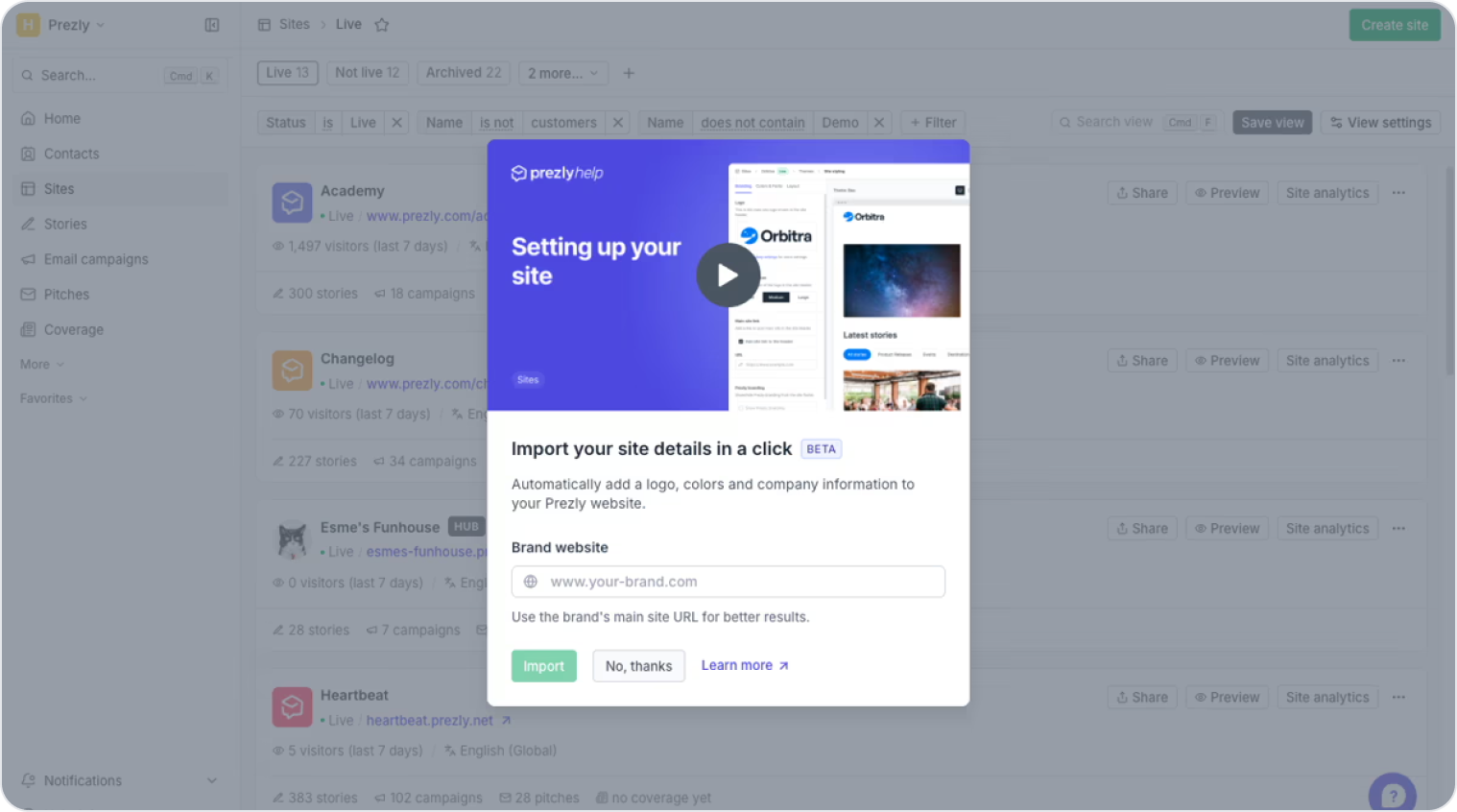Open Pitches in sidebar

click(x=66, y=295)
